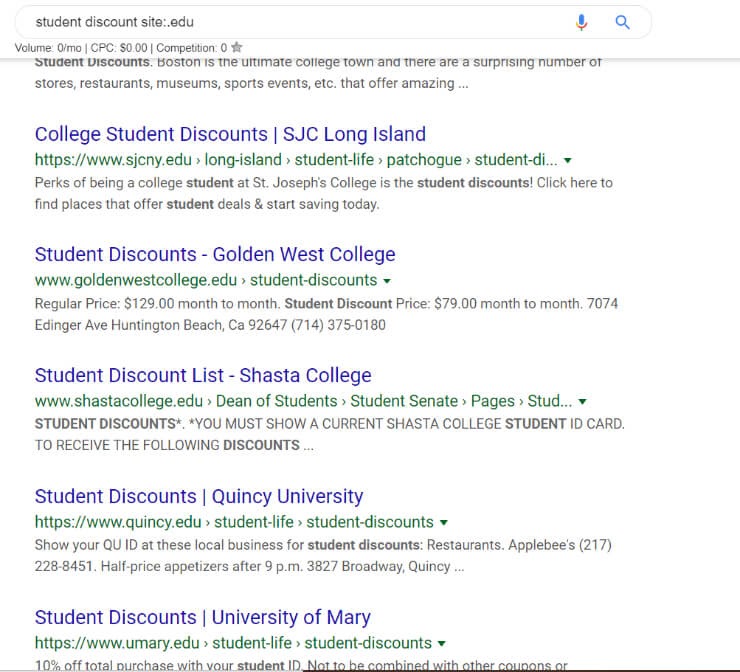Screen dimensions: 740x672
Task: Open Student Discounts University of Mary result
Action: [x=202, y=617]
